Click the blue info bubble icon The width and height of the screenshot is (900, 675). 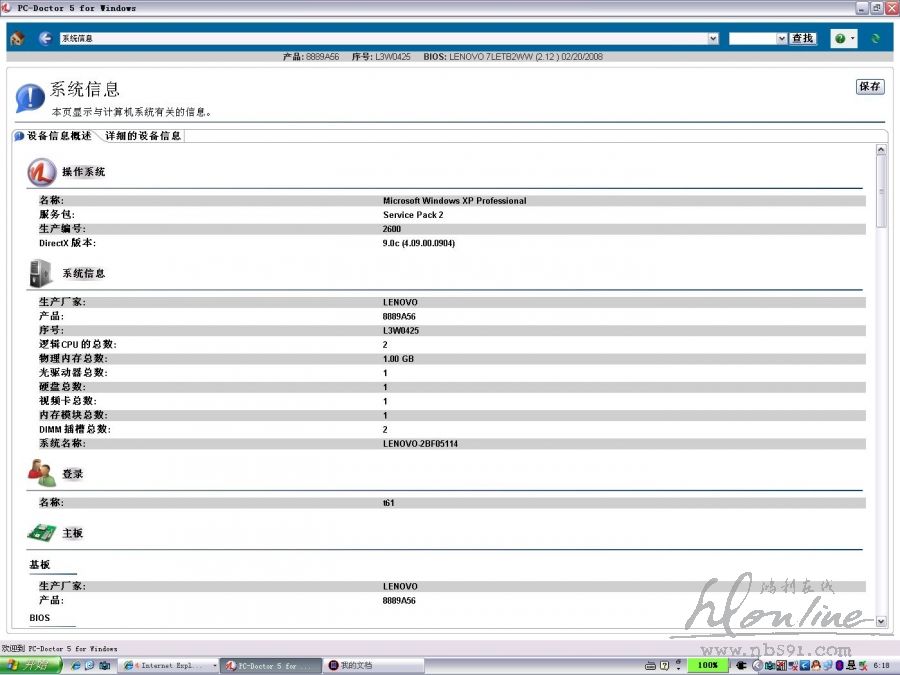pos(30,98)
